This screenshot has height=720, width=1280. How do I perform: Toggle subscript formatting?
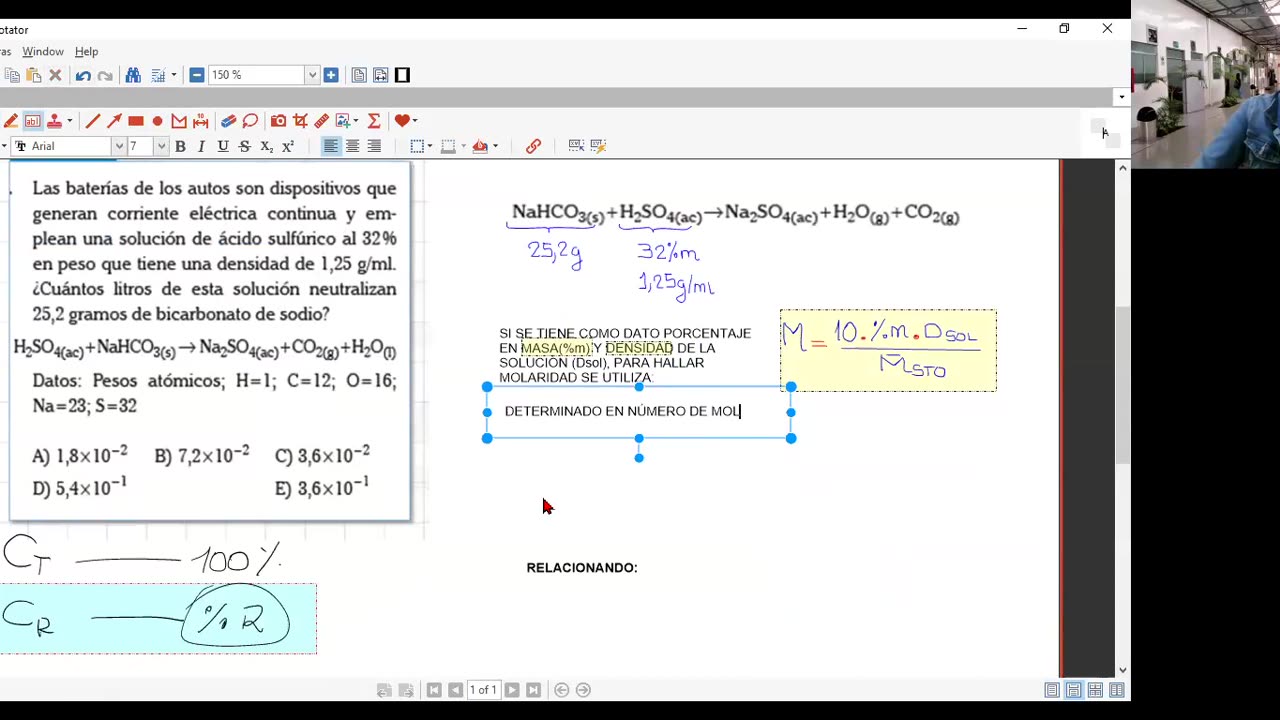coord(266,146)
